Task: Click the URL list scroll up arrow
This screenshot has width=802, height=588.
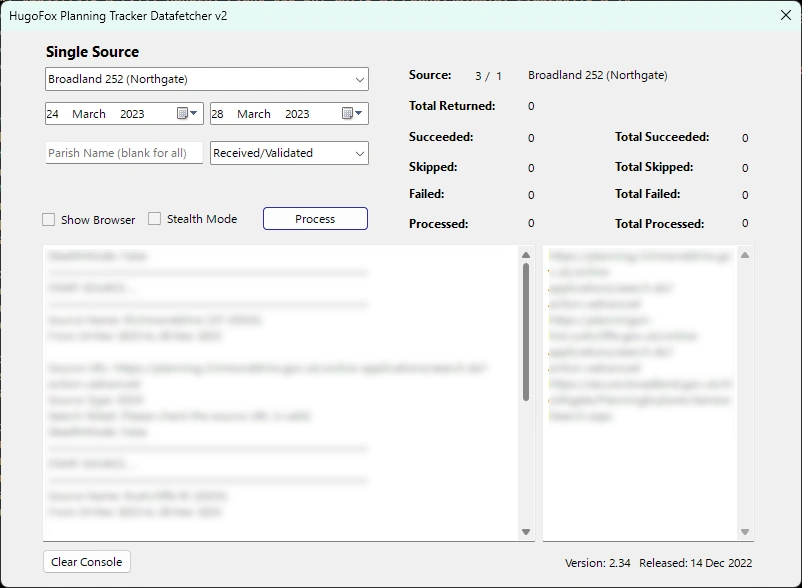Action: [x=745, y=255]
